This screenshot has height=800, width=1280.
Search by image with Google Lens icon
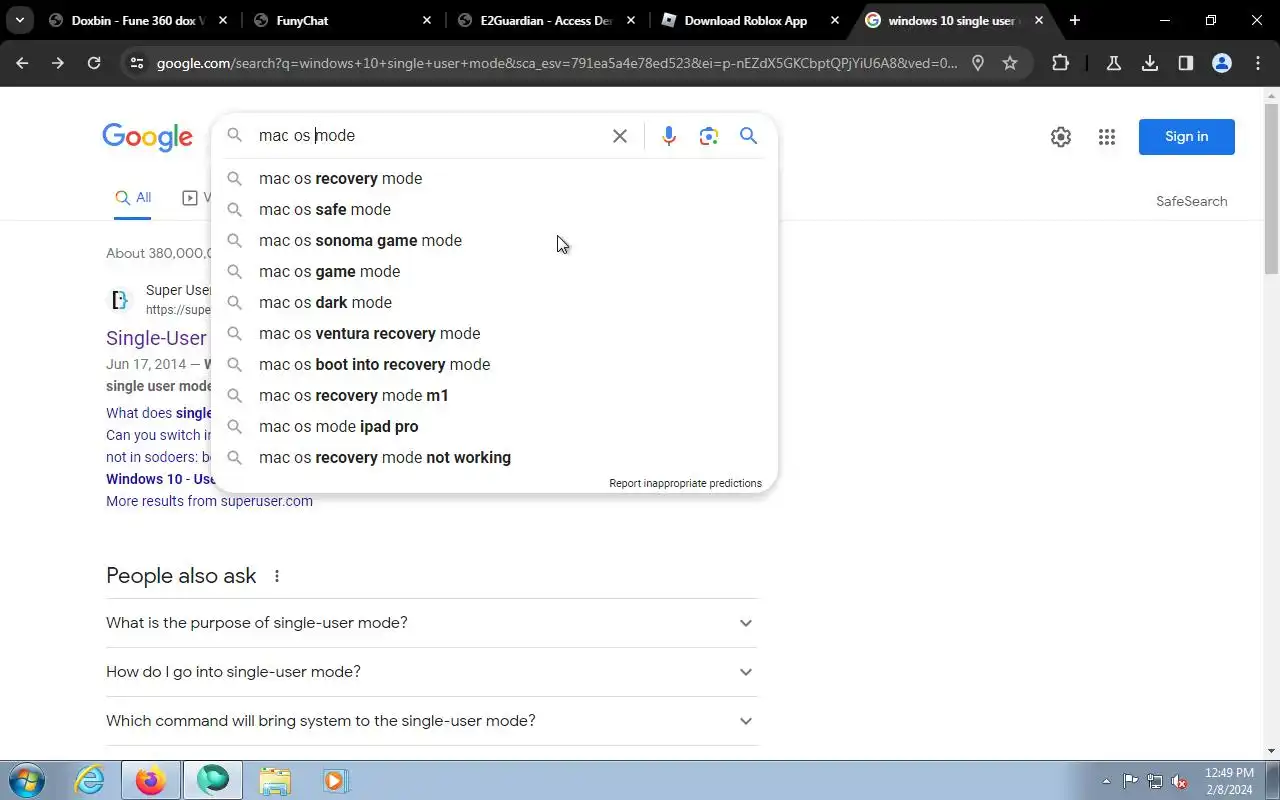click(x=709, y=136)
